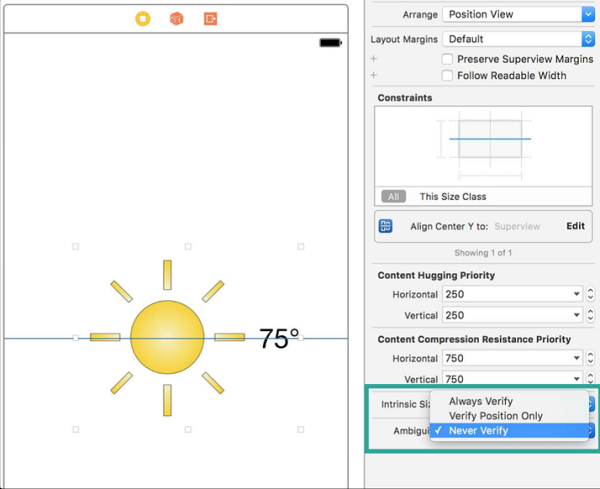
Task: Open the Layout Margins Default dropdown
Action: tap(518, 39)
